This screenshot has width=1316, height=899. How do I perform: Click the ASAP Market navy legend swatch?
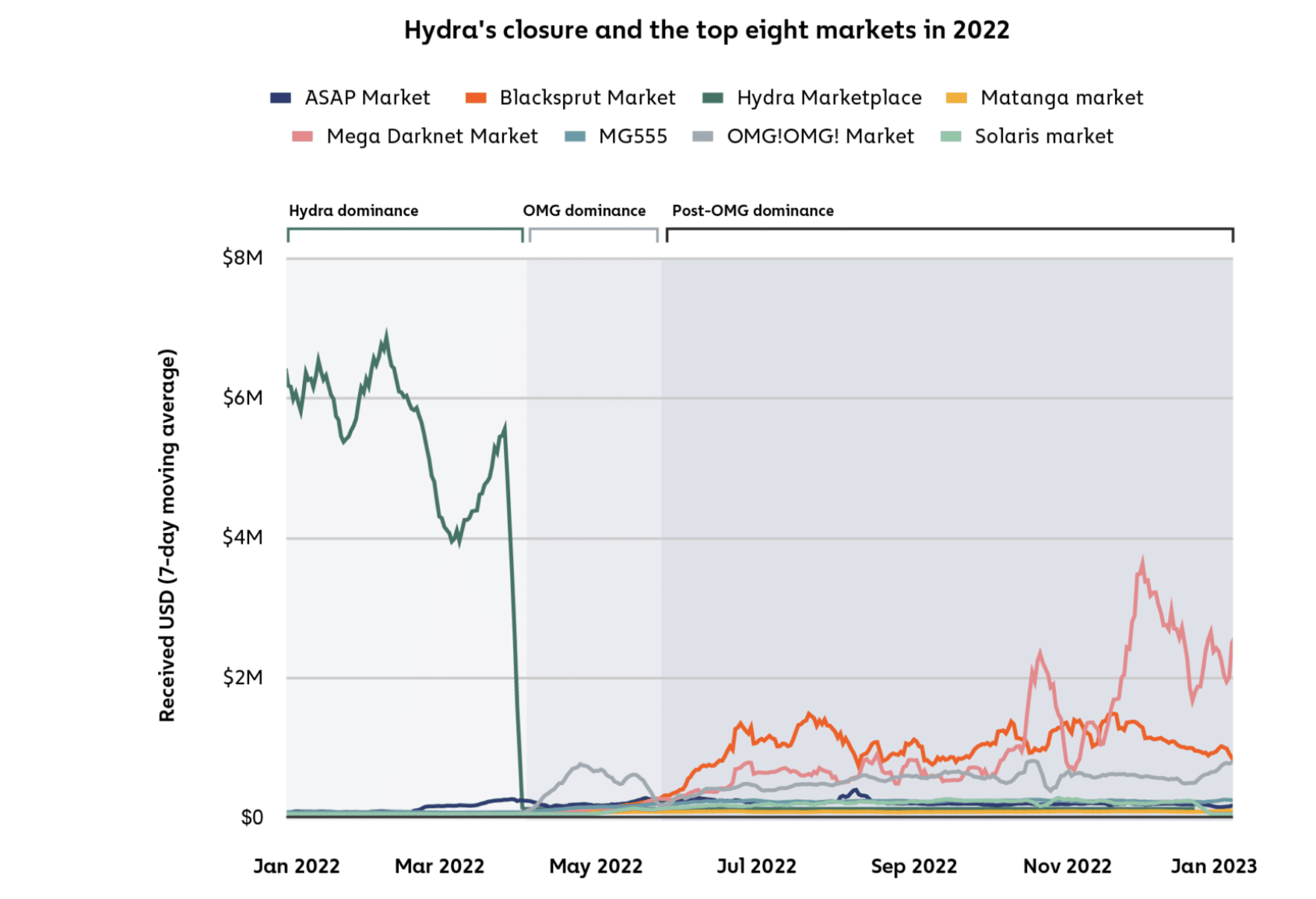[280, 98]
